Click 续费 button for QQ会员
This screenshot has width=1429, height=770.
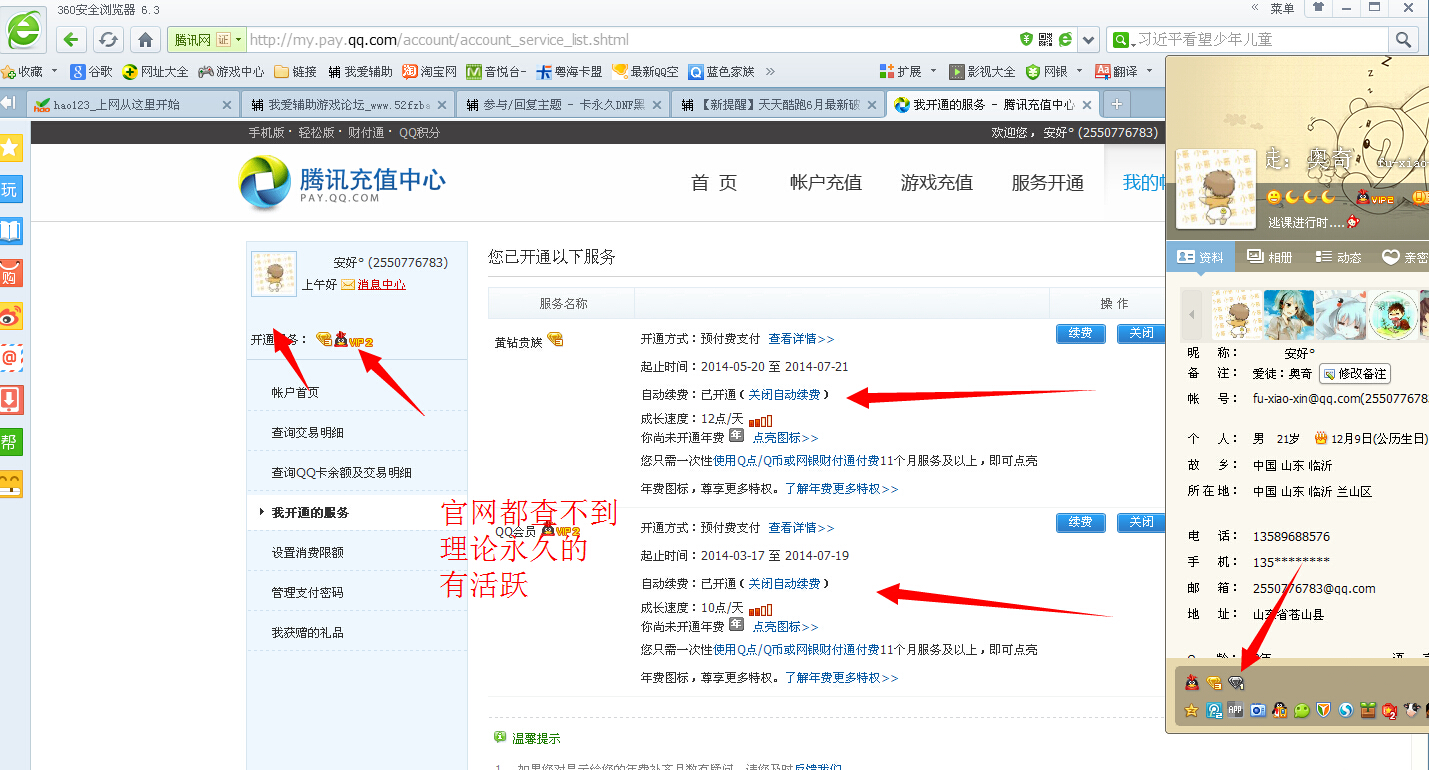(x=1081, y=523)
